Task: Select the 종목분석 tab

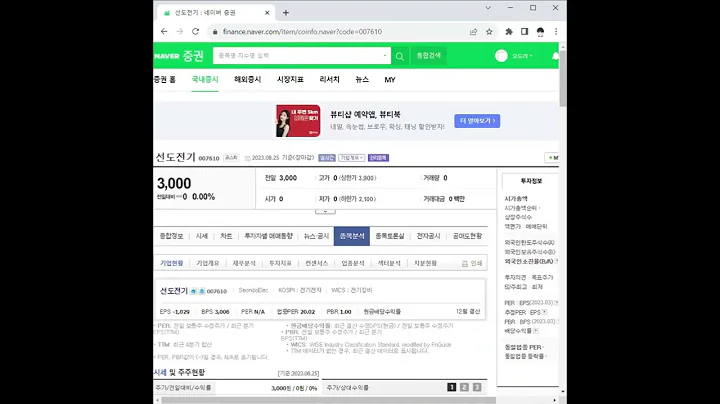Action: [352, 236]
